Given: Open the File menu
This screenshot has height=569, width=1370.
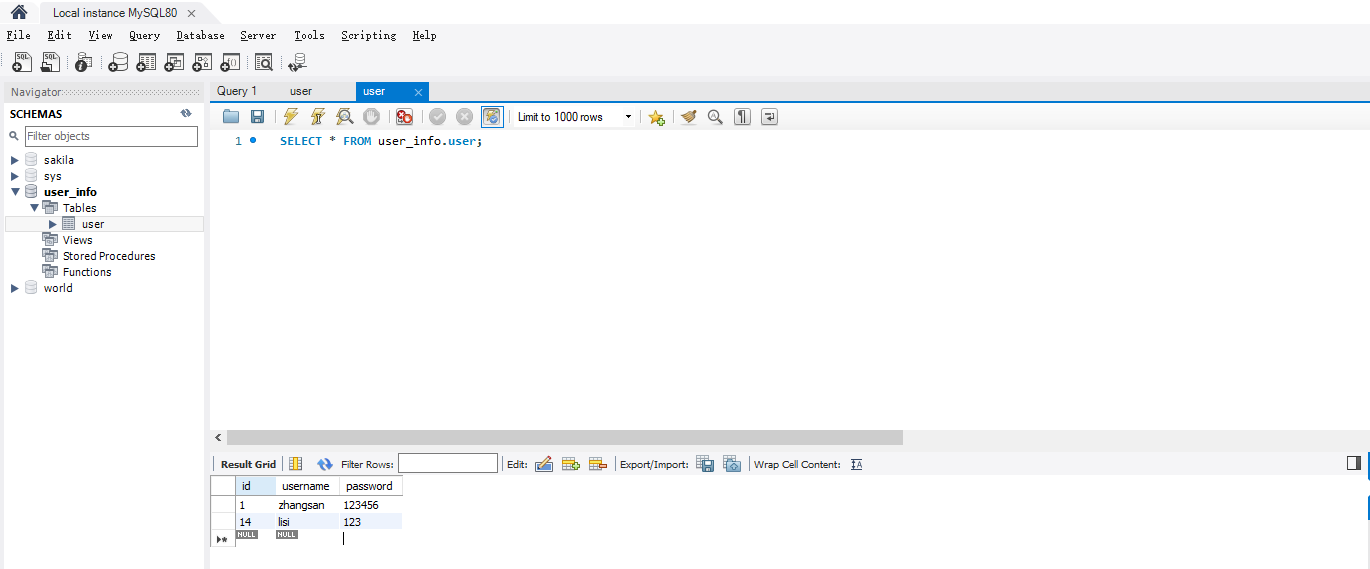Looking at the screenshot, I should coord(18,35).
